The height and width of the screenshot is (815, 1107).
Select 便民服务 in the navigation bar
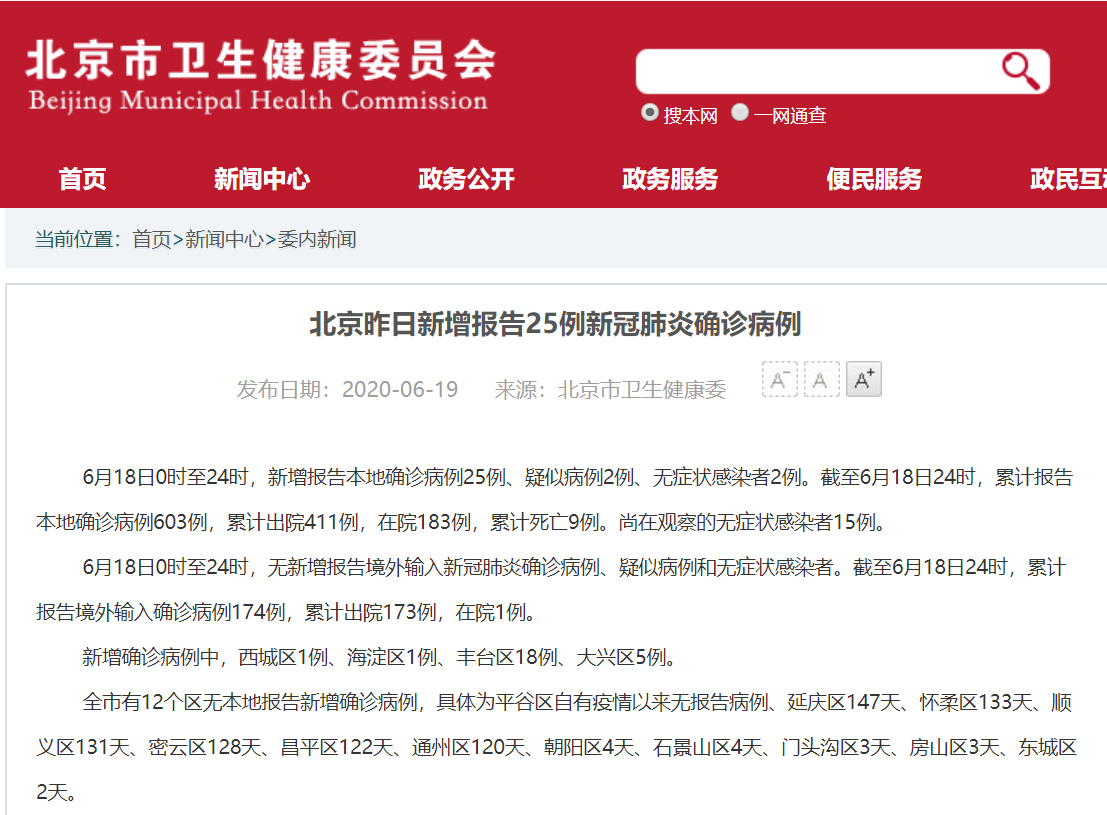coord(874,179)
